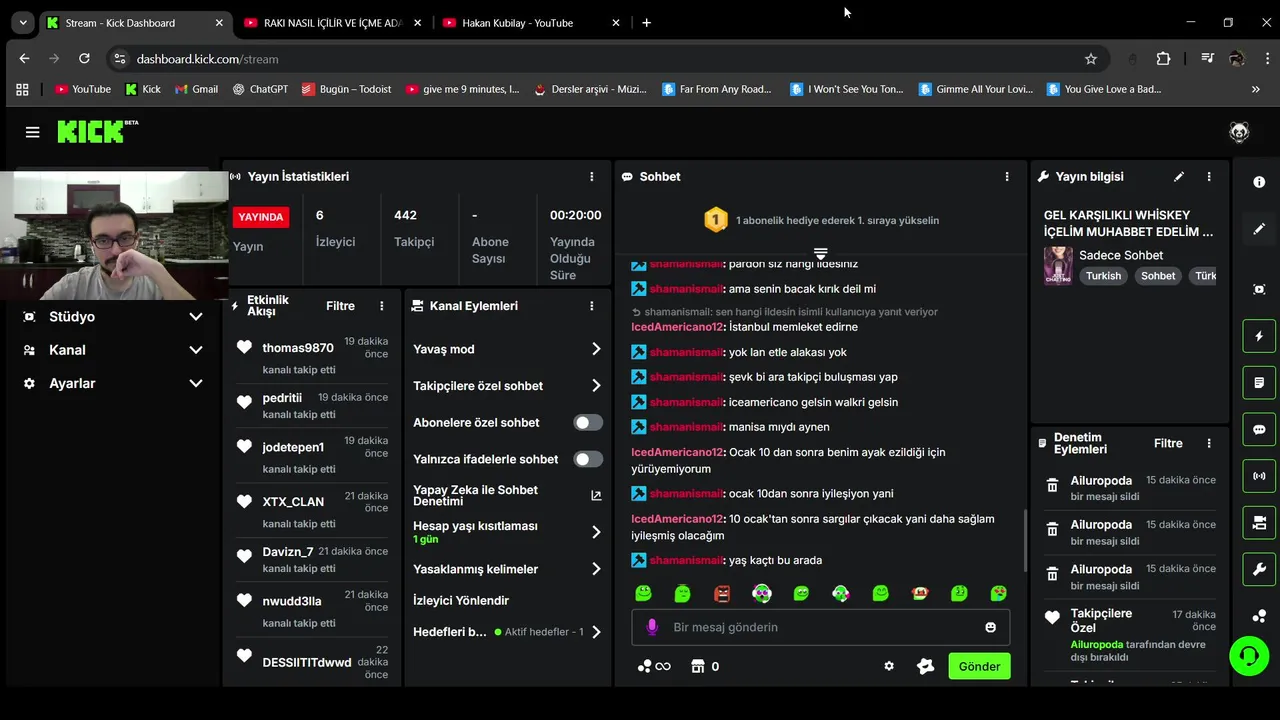
Task: Open the hamburger menu beside Kick logo
Action: point(32,132)
